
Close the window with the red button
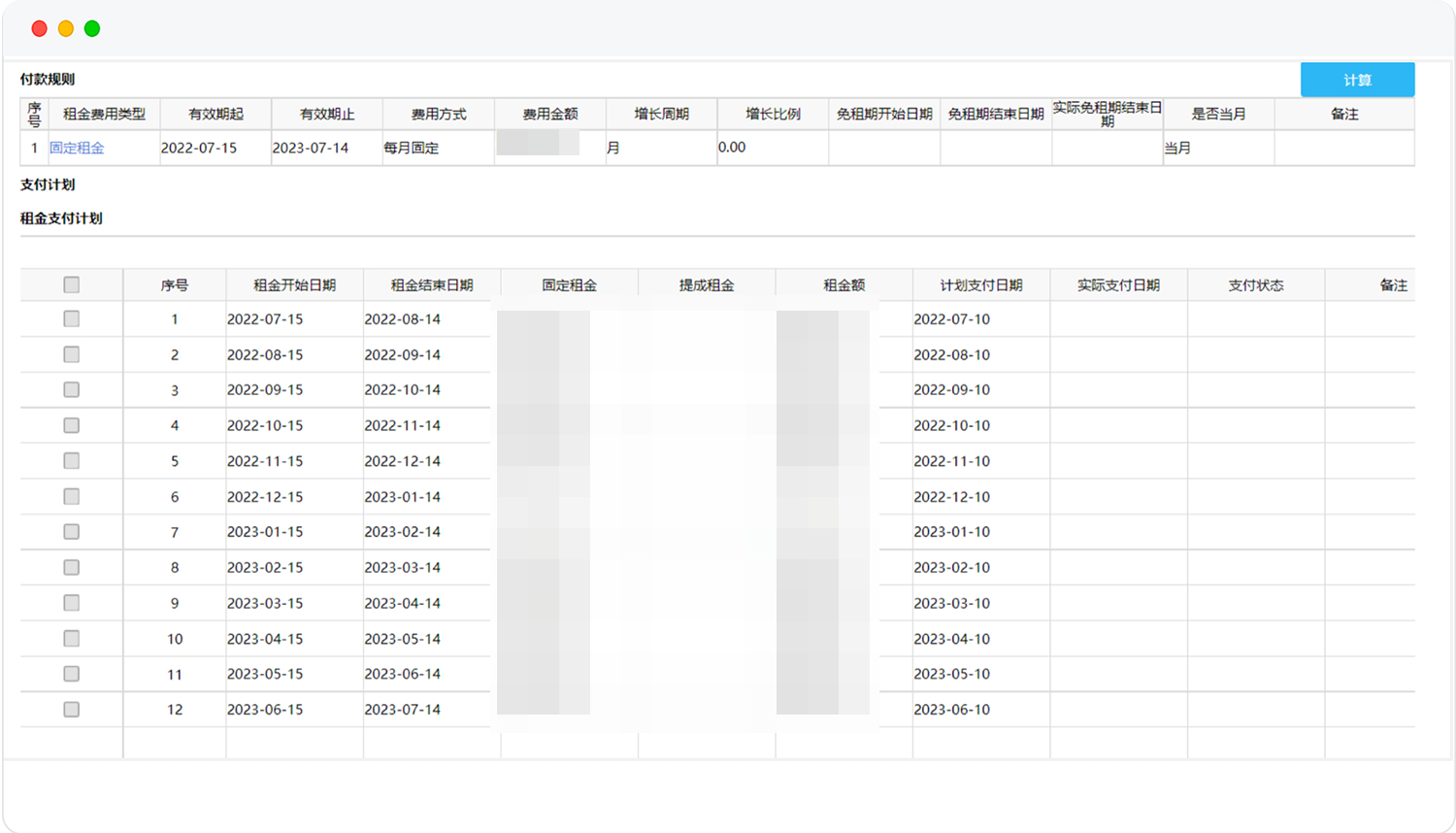(39, 28)
